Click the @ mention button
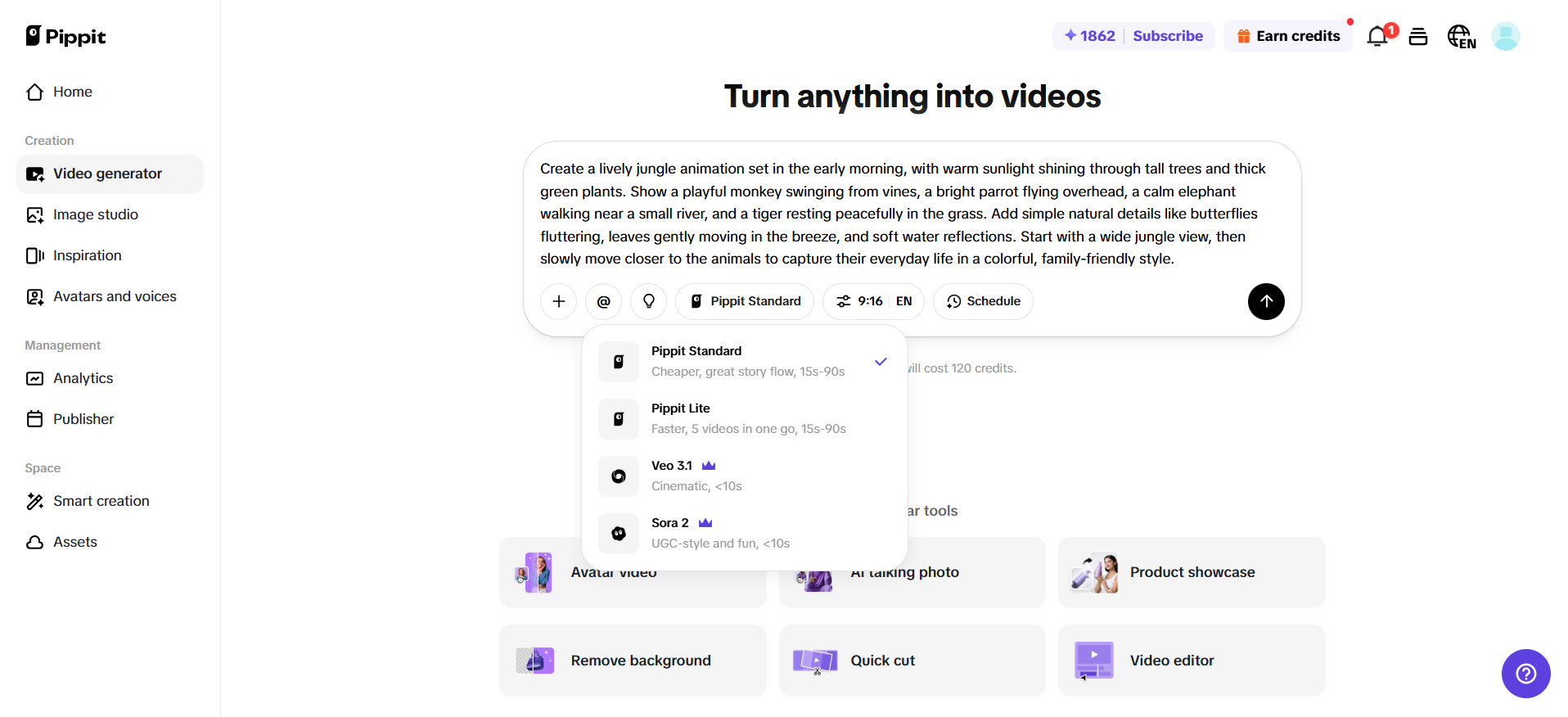 coord(604,301)
